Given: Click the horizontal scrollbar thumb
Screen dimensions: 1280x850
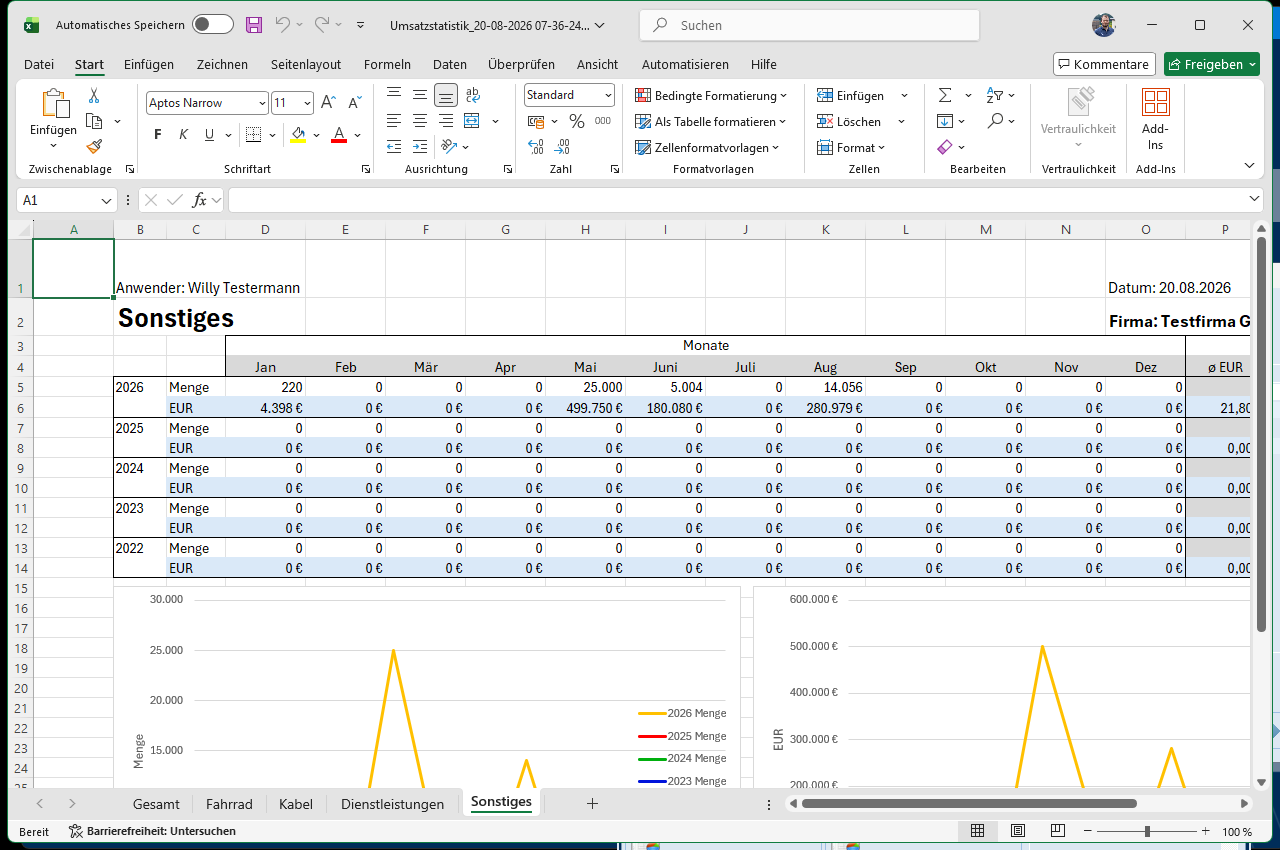Looking at the screenshot, I should point(969,803).
